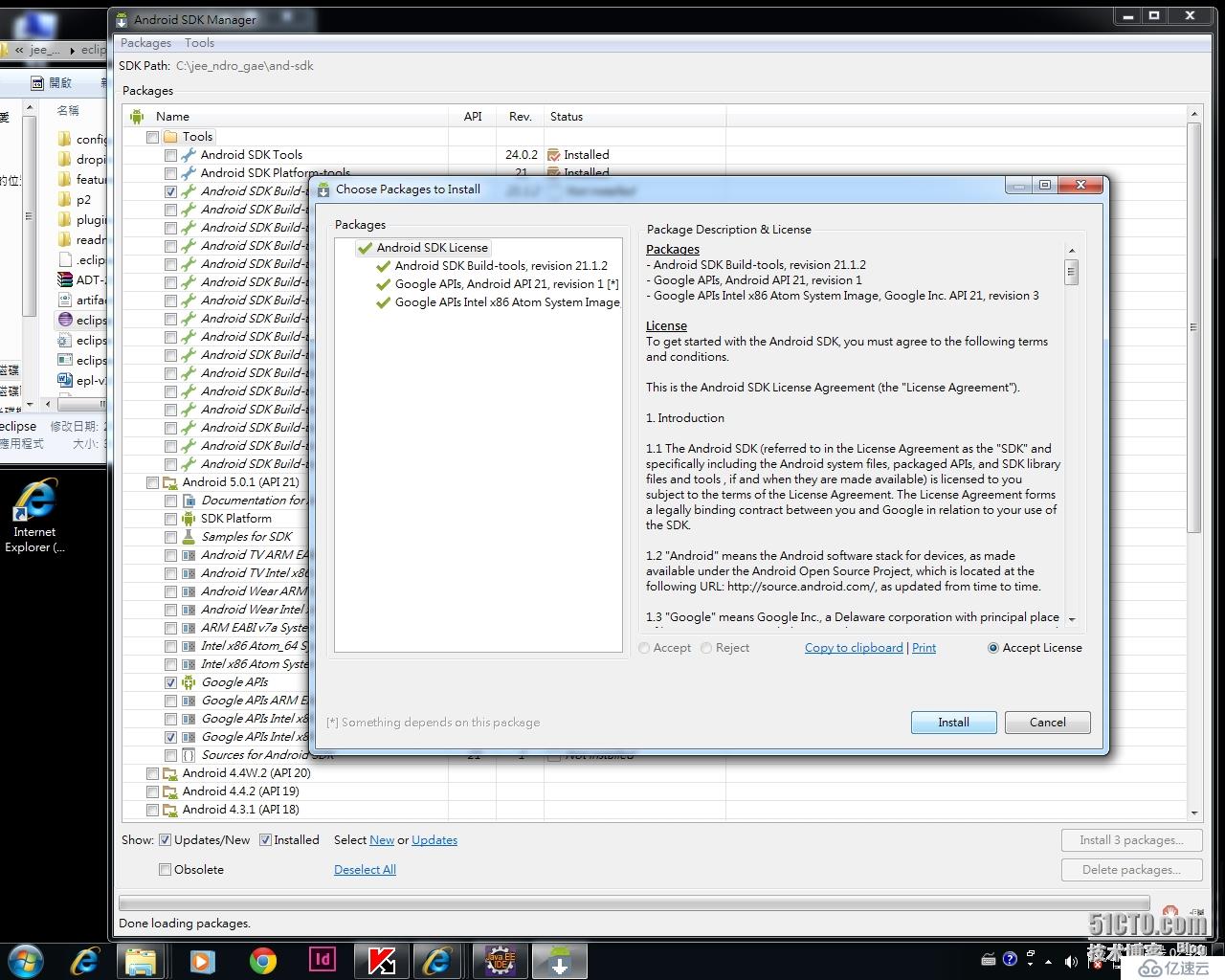This screenshot has height=980, width=1225.
Task: Click the license text scrollbar down arrow
Action: [1071, 619]
